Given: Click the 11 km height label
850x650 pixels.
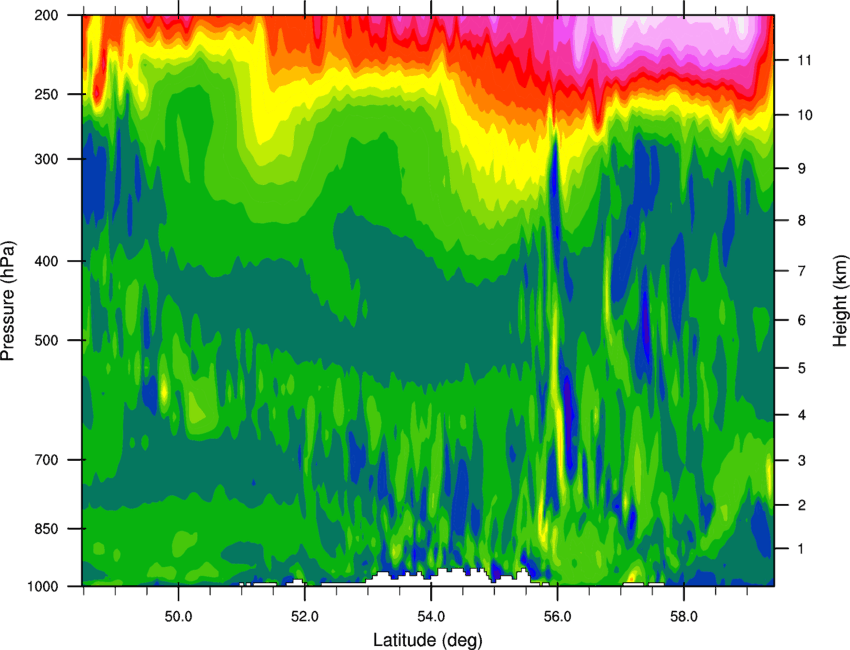Looking at the screenshot, I should tap(805, 60).
